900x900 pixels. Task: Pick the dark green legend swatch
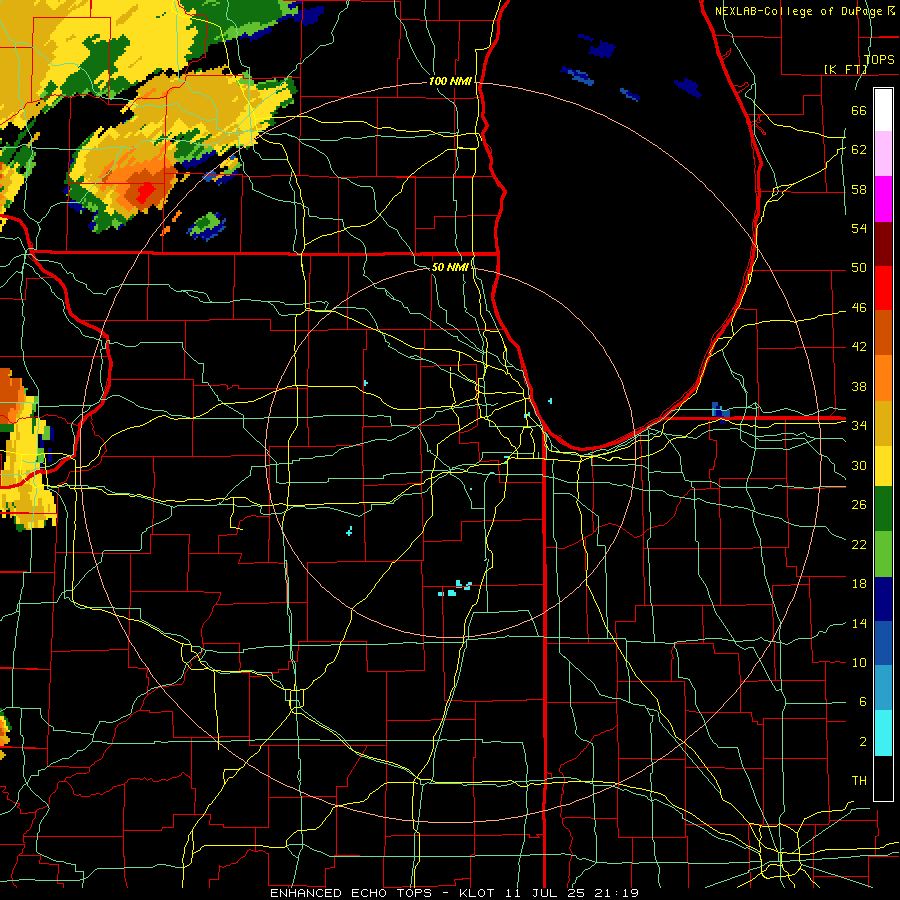[883, 509]
